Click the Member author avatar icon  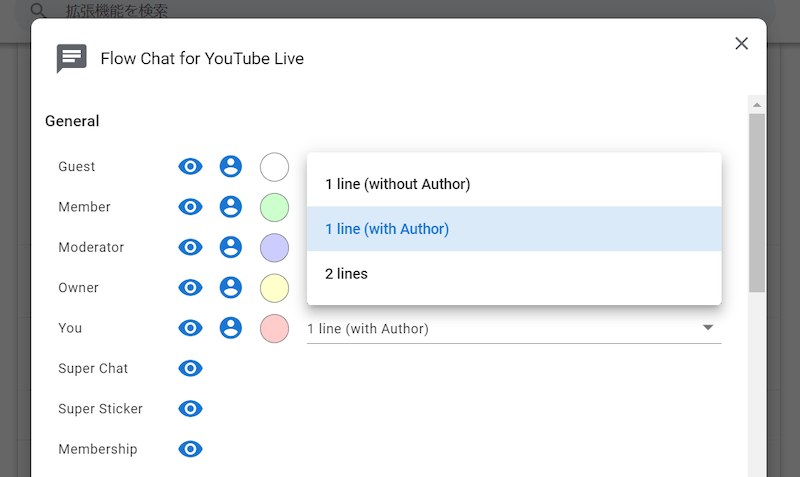click(231, 207)
